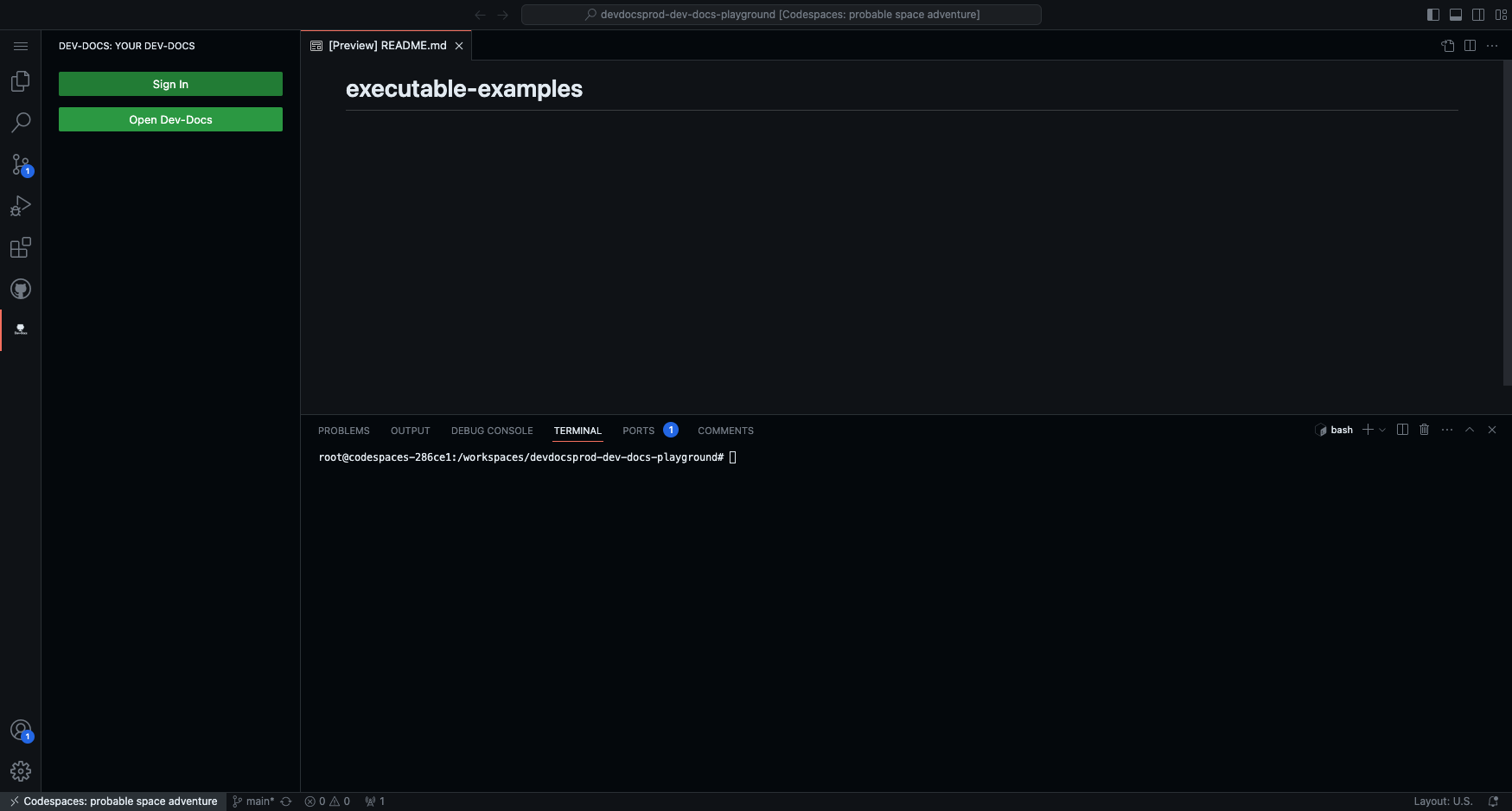Open the Extensions view icon
The height and width of the screenshot is (811, 1512).
coord(21,248)
